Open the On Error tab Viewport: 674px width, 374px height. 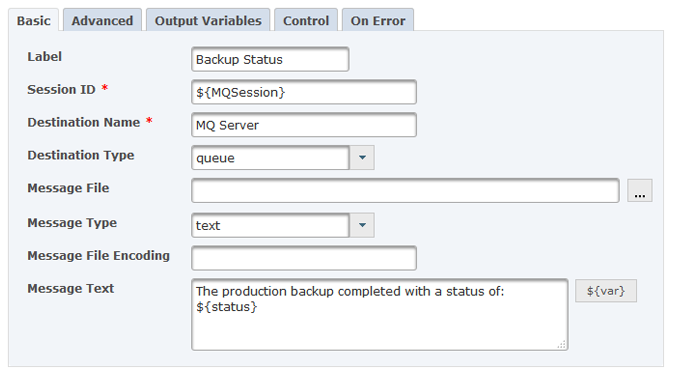click(378, 20)
